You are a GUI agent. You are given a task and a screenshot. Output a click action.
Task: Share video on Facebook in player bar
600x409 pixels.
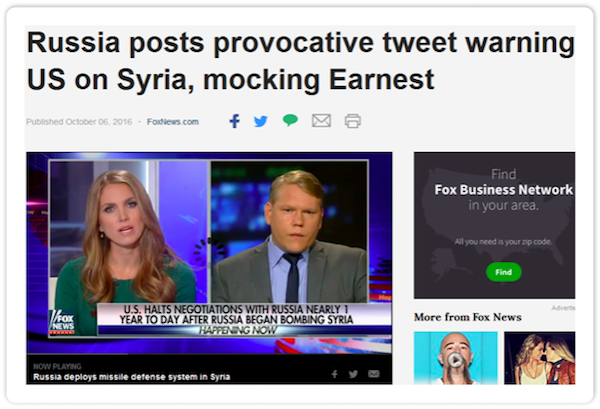click(x=334, y=374)
